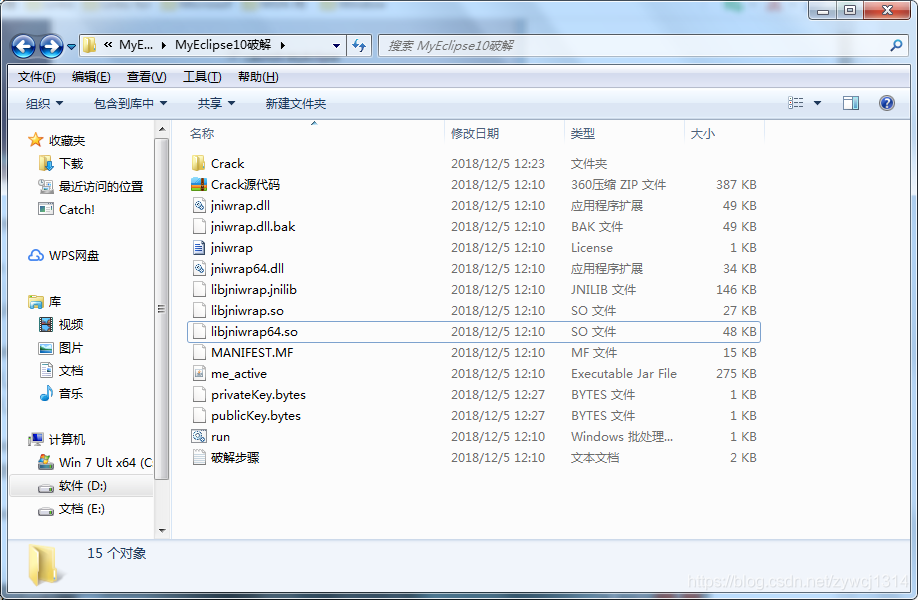Image resolution: width=918 pixels, height=600 pixels.
Task: Select the libjniwrap.jnilib file icon
Action: click(x=199, y=290)
